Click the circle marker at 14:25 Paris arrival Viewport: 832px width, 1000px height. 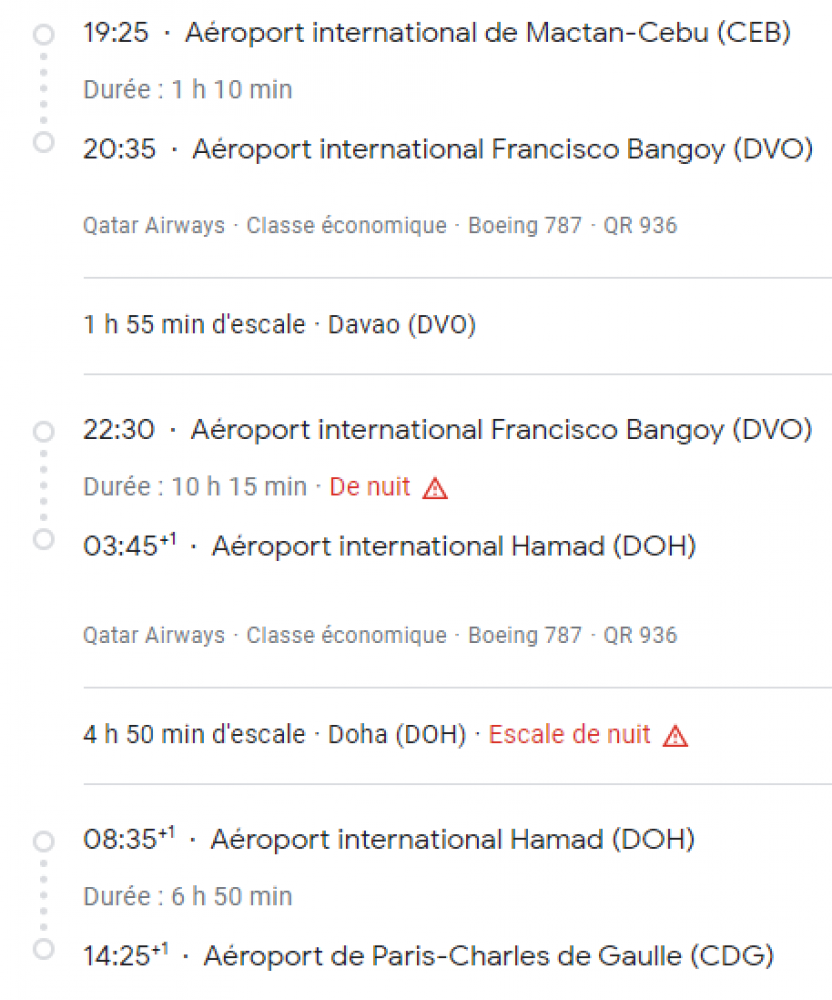tap(43, 948)
